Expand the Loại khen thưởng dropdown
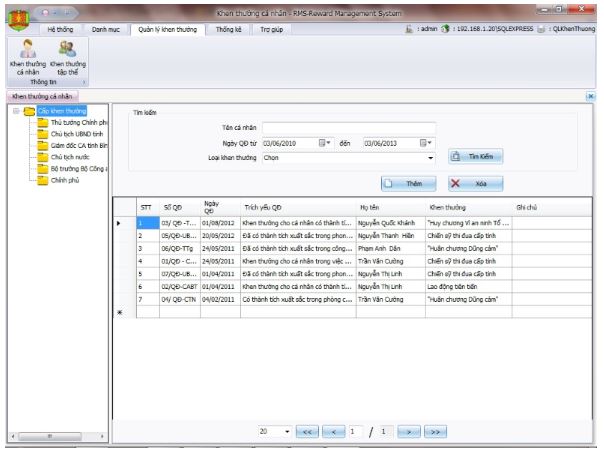Viewport: 604px width, 452px height. point(430,158)
